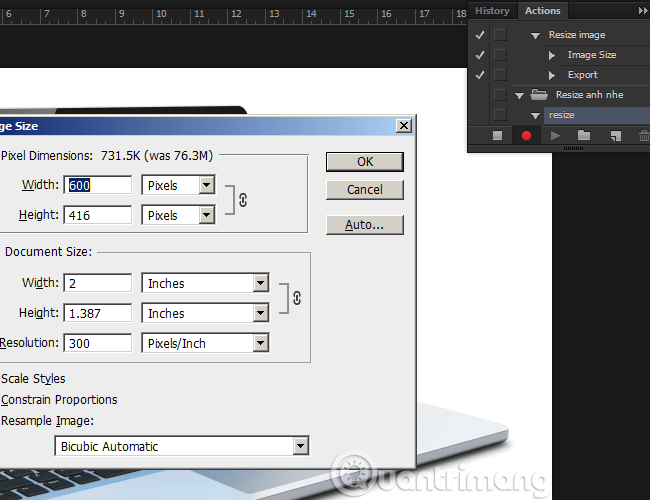Click the pixel Width field 600
Screen dimensions: 650x500
click(x=98, y=185)
